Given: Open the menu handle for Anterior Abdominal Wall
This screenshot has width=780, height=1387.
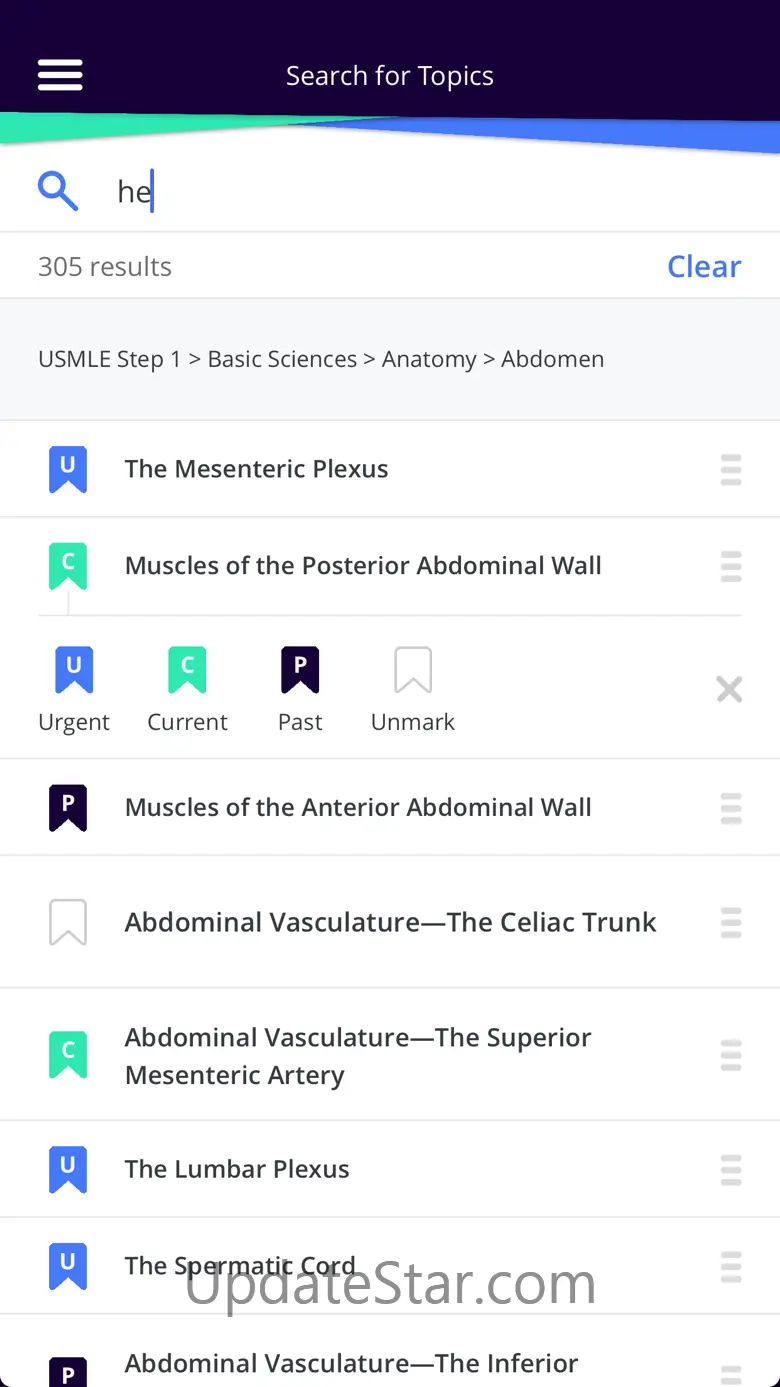Looking at the screenshot, I should (731, 808).
